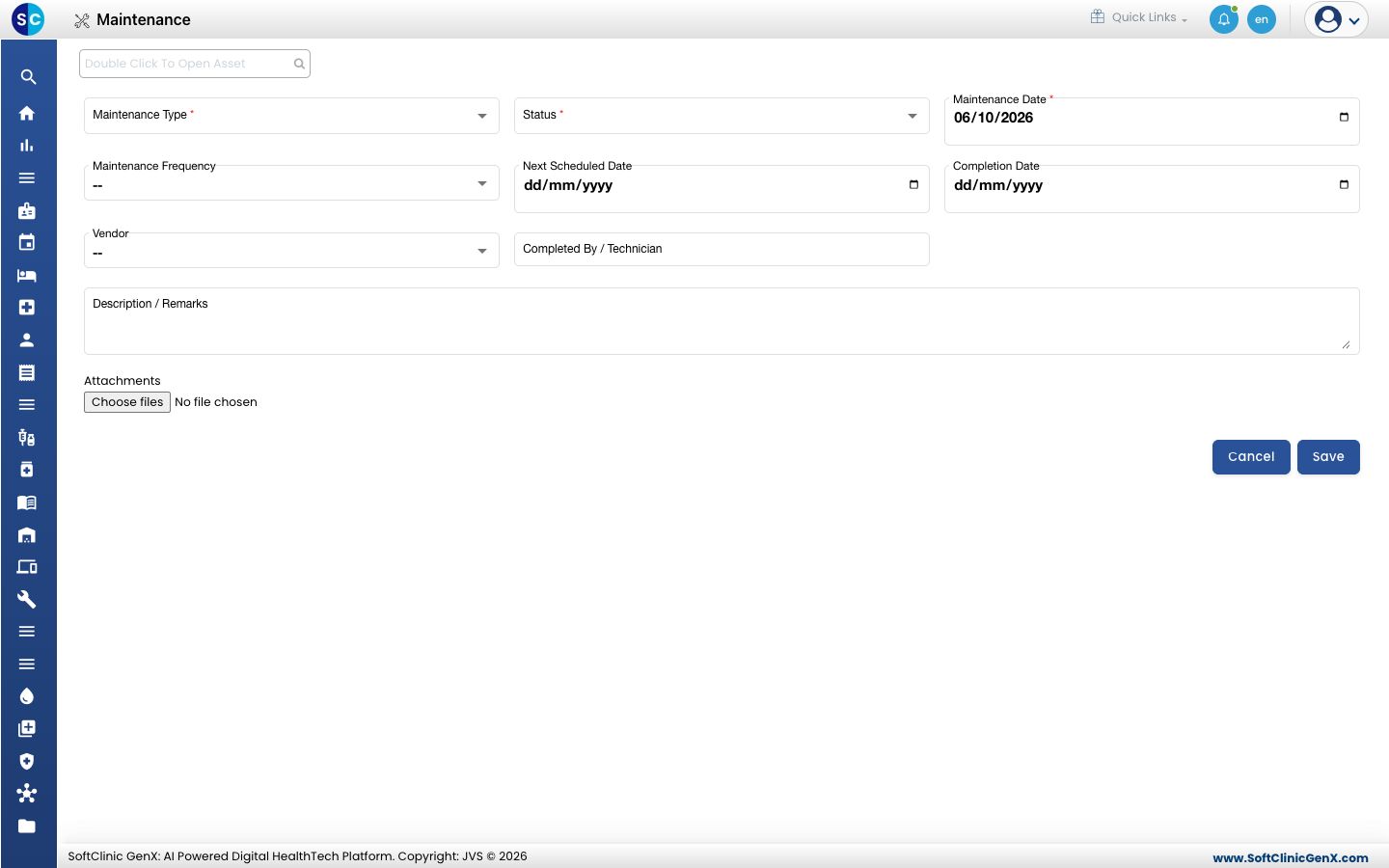Open the bar chart dashboard sidebar icon
The image size is (1389, 868).
27,146
